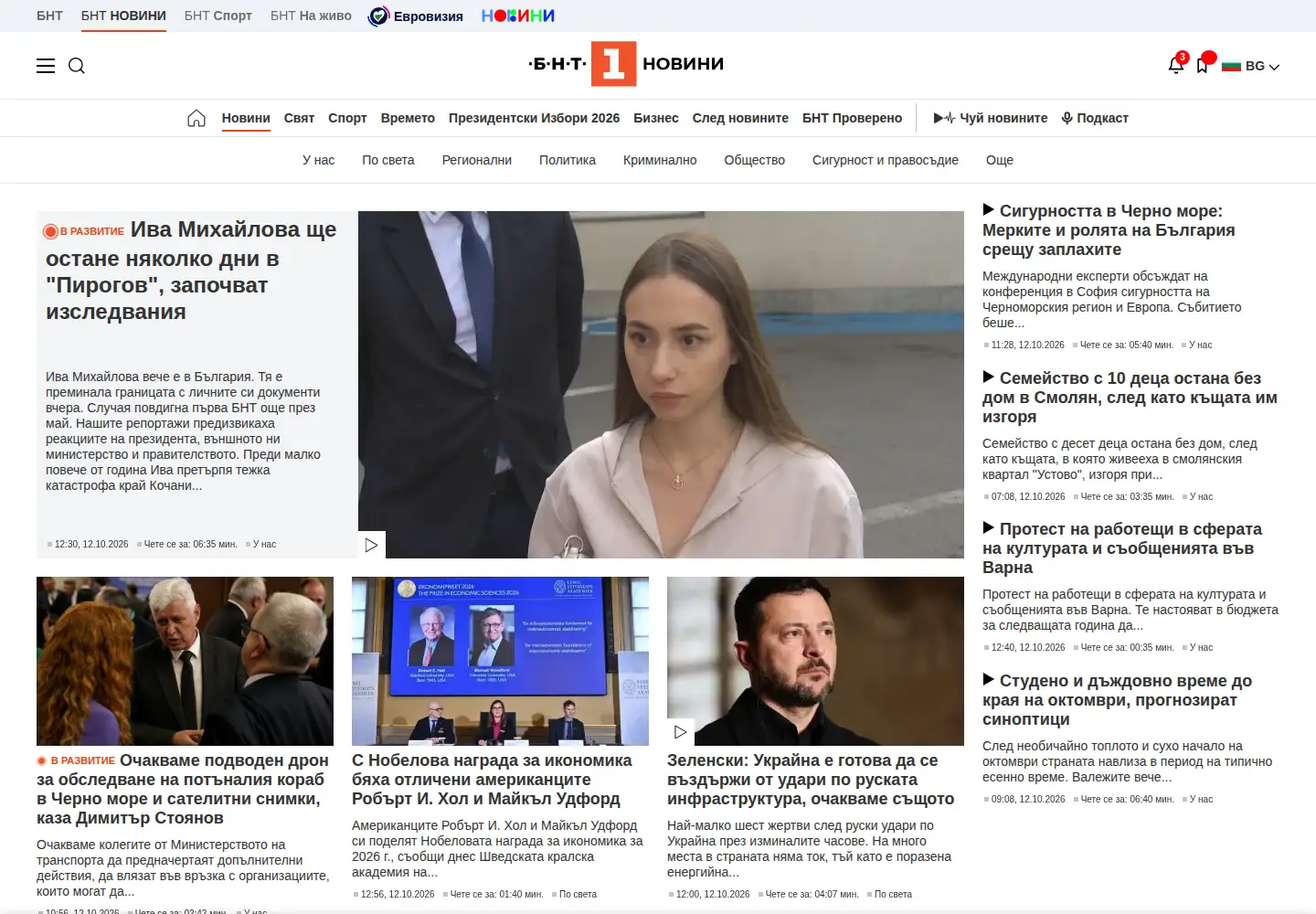This screenshot has width=1316, height=914.
Task: Select БНТ НОВИНИ top tab
Action: coord(123,16)
